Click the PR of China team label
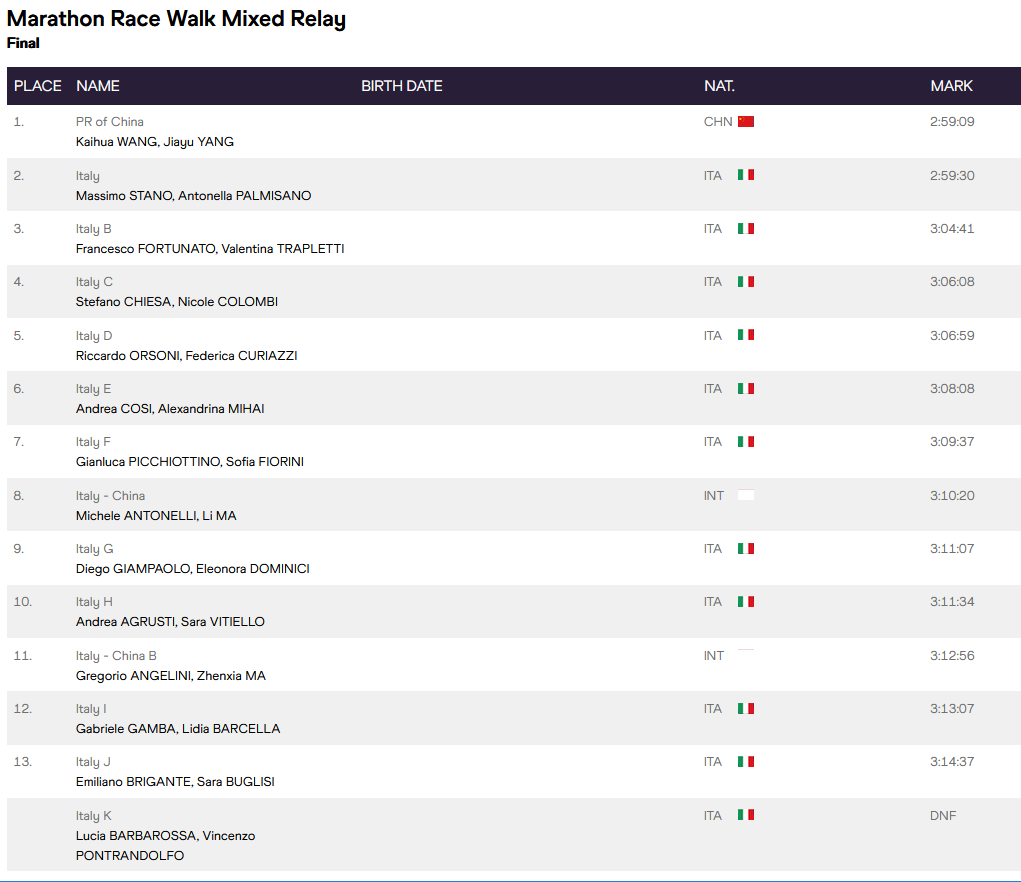The height and width of the screenshot is (882, 1021). click(x=109, y=122)
